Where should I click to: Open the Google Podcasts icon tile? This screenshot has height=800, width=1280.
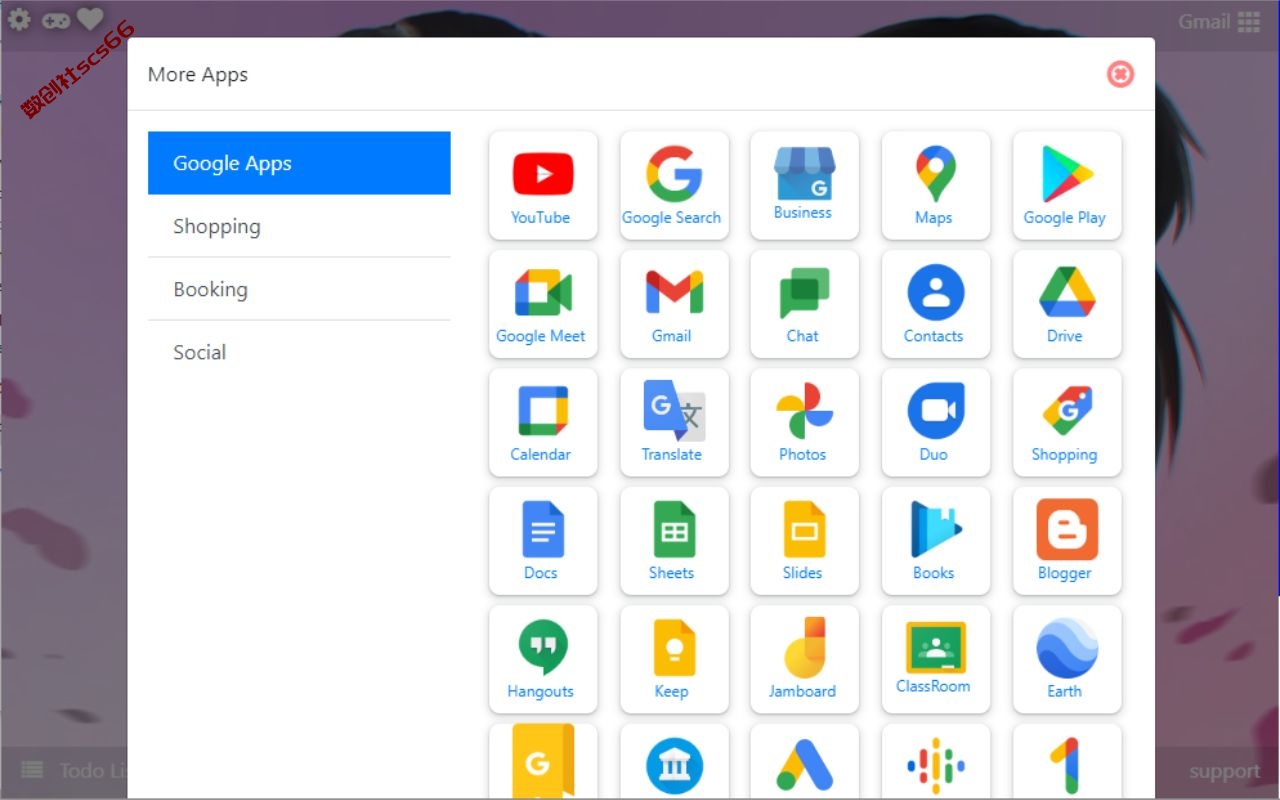[936, 762]
